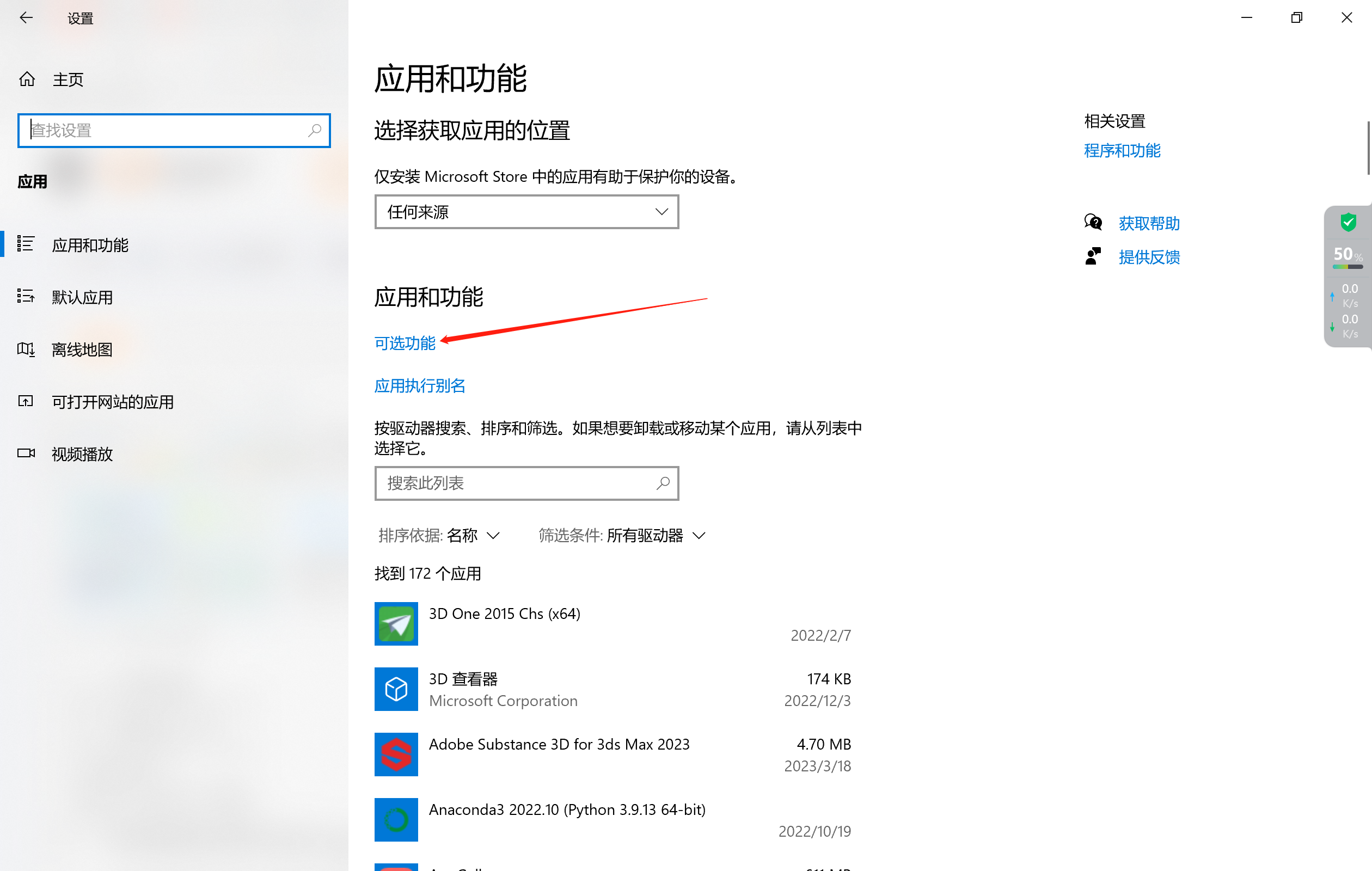Open the 任何来源 dropdown

(526, 212)
